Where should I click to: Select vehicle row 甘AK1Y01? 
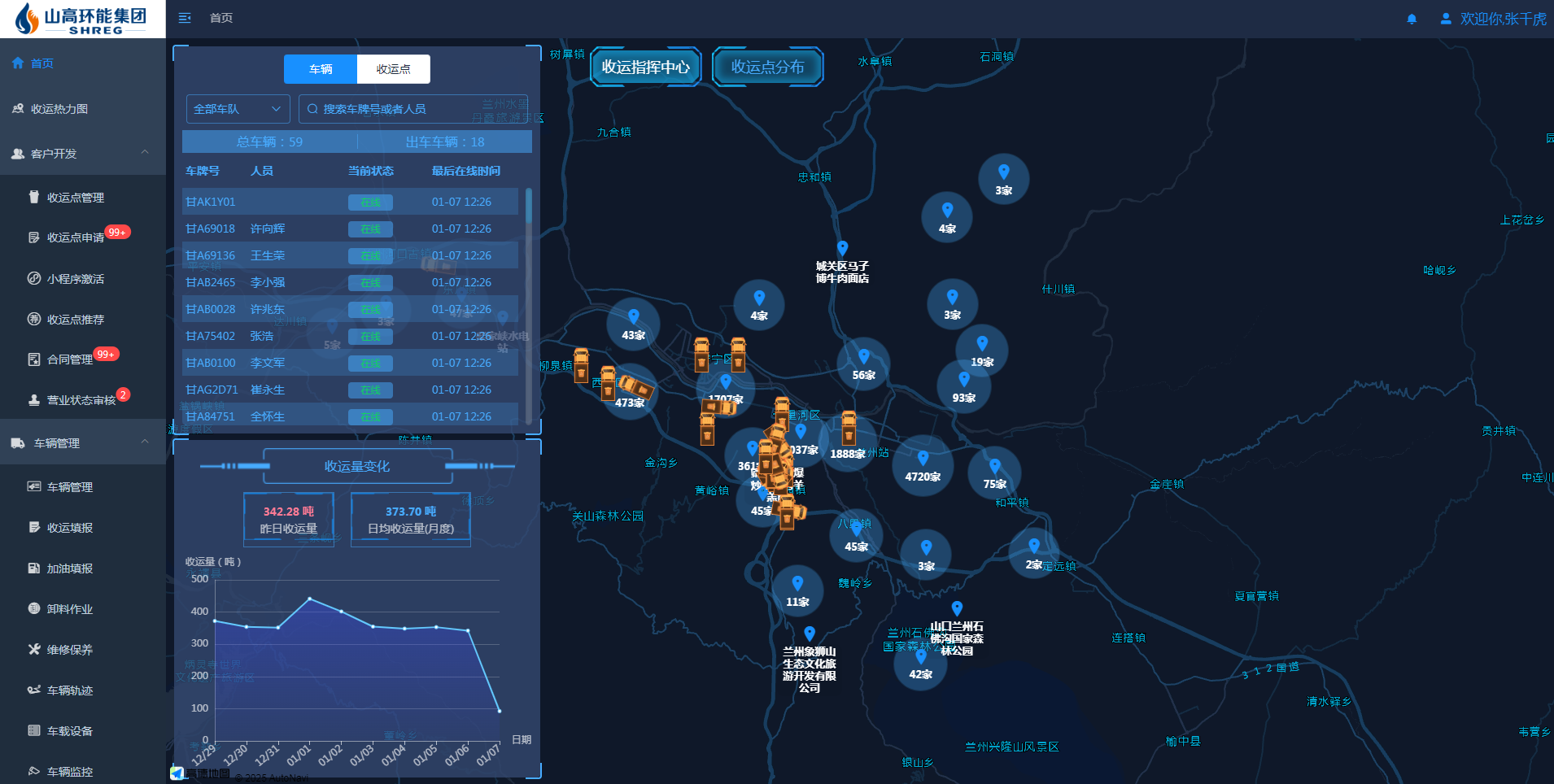pyautogui.click(x=350, y=202)
